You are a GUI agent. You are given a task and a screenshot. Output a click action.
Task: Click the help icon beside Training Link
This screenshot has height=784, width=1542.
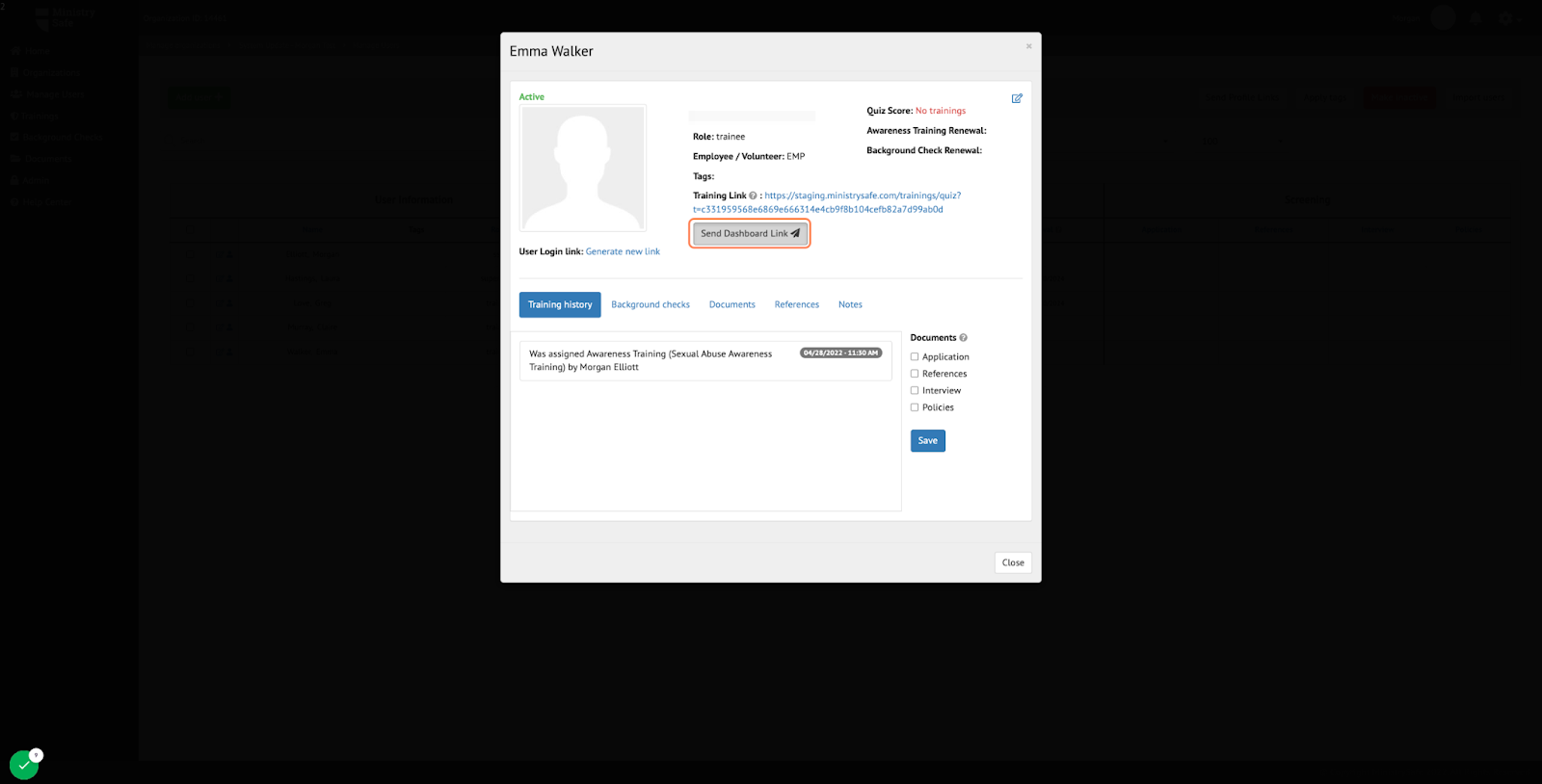point(753,196)
